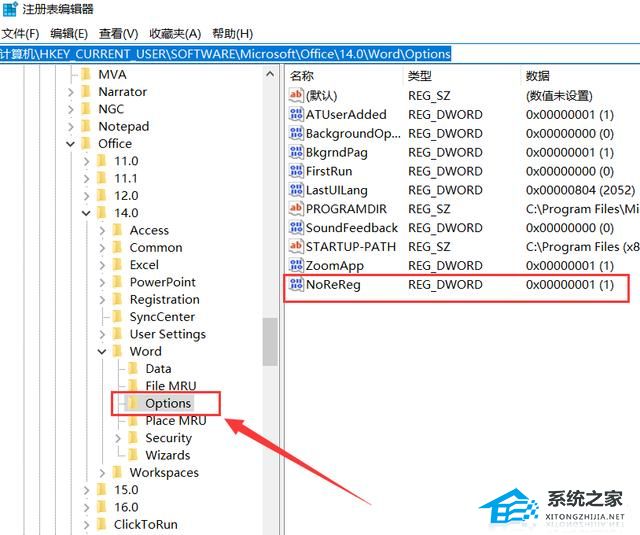Click the REG_SZ type of PROGRAMDIR
The image size is (640, 535).
coord(429,209)
